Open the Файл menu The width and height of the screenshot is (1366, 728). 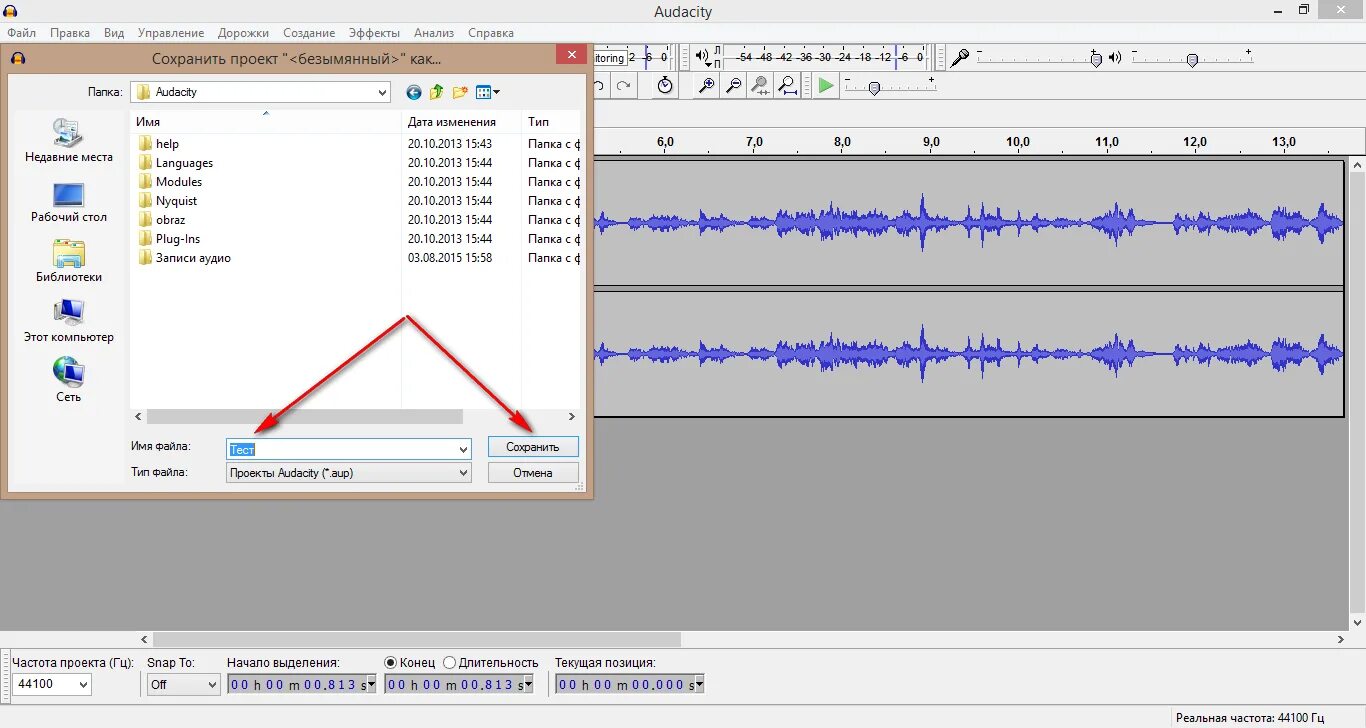(21, 33)
